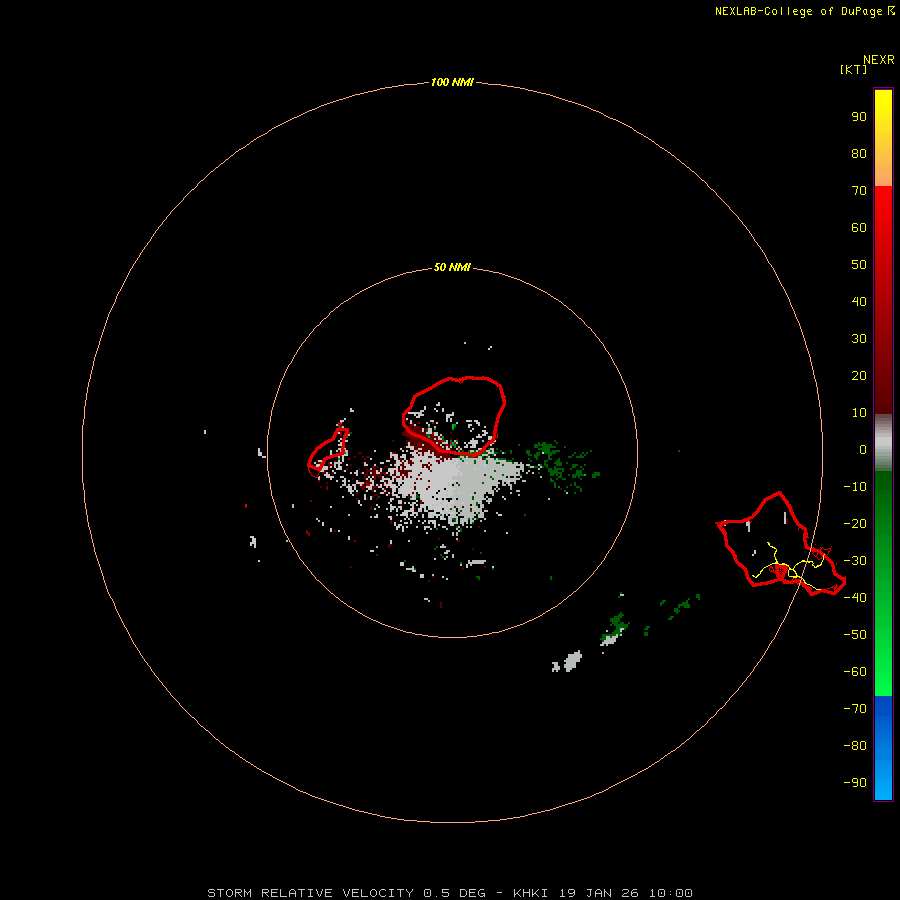Click the -40 value on velocity scale
The image size is (900, 900).
pos(855,598)
